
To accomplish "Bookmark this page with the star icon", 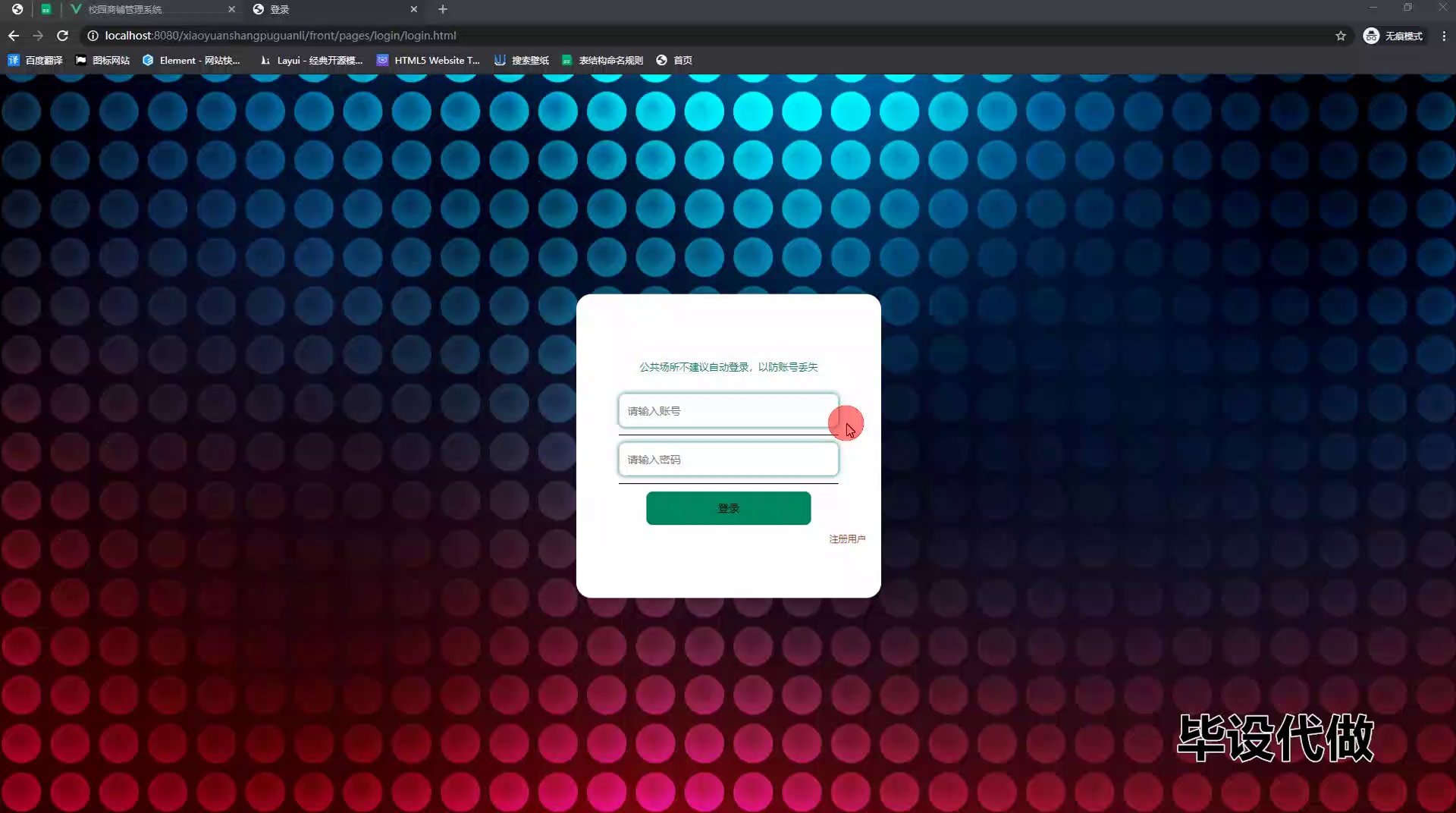I will (1341, 36).
